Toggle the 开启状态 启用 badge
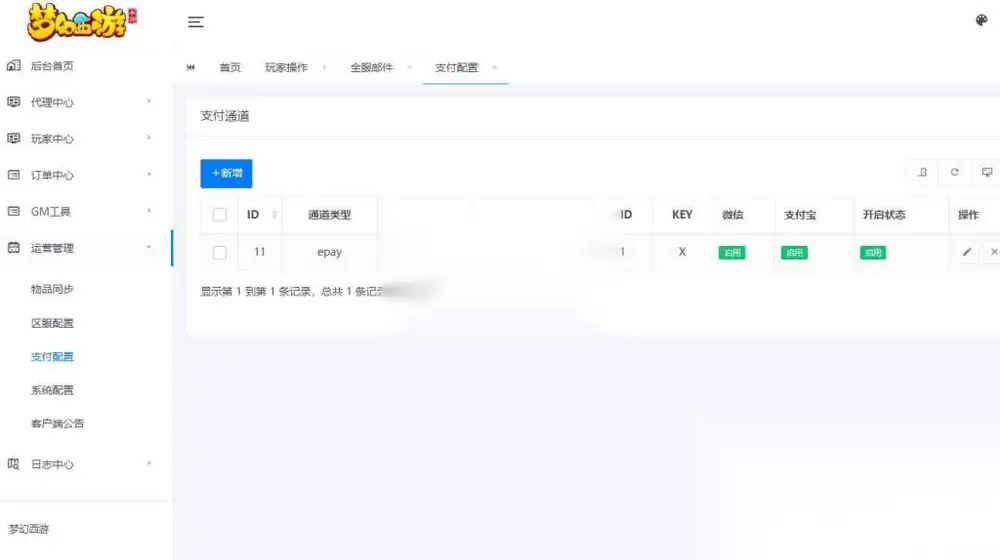The height and width of the screenshot is (560, 1000). point(872,253)
